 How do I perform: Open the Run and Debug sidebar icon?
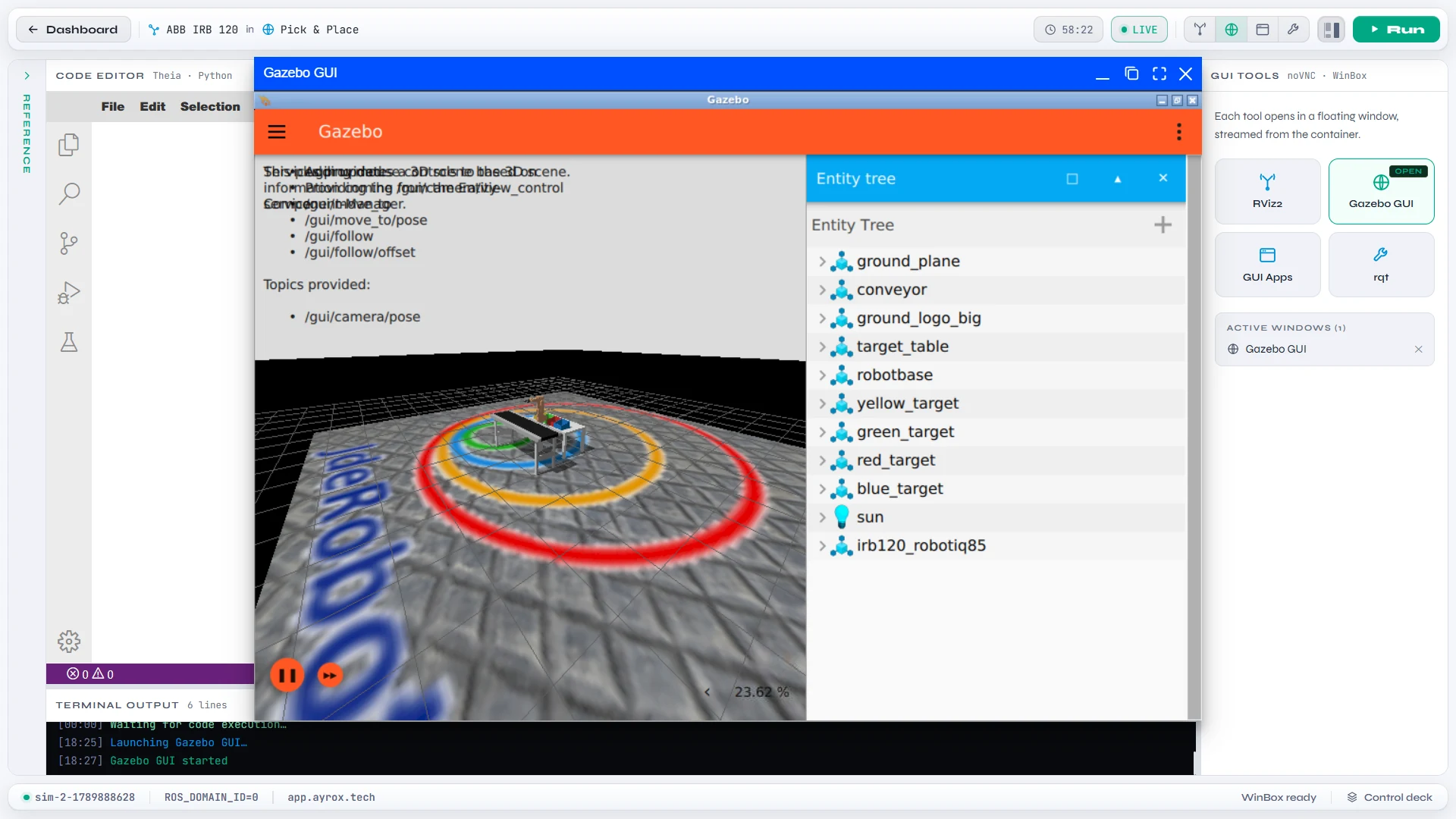click(69, 293)
